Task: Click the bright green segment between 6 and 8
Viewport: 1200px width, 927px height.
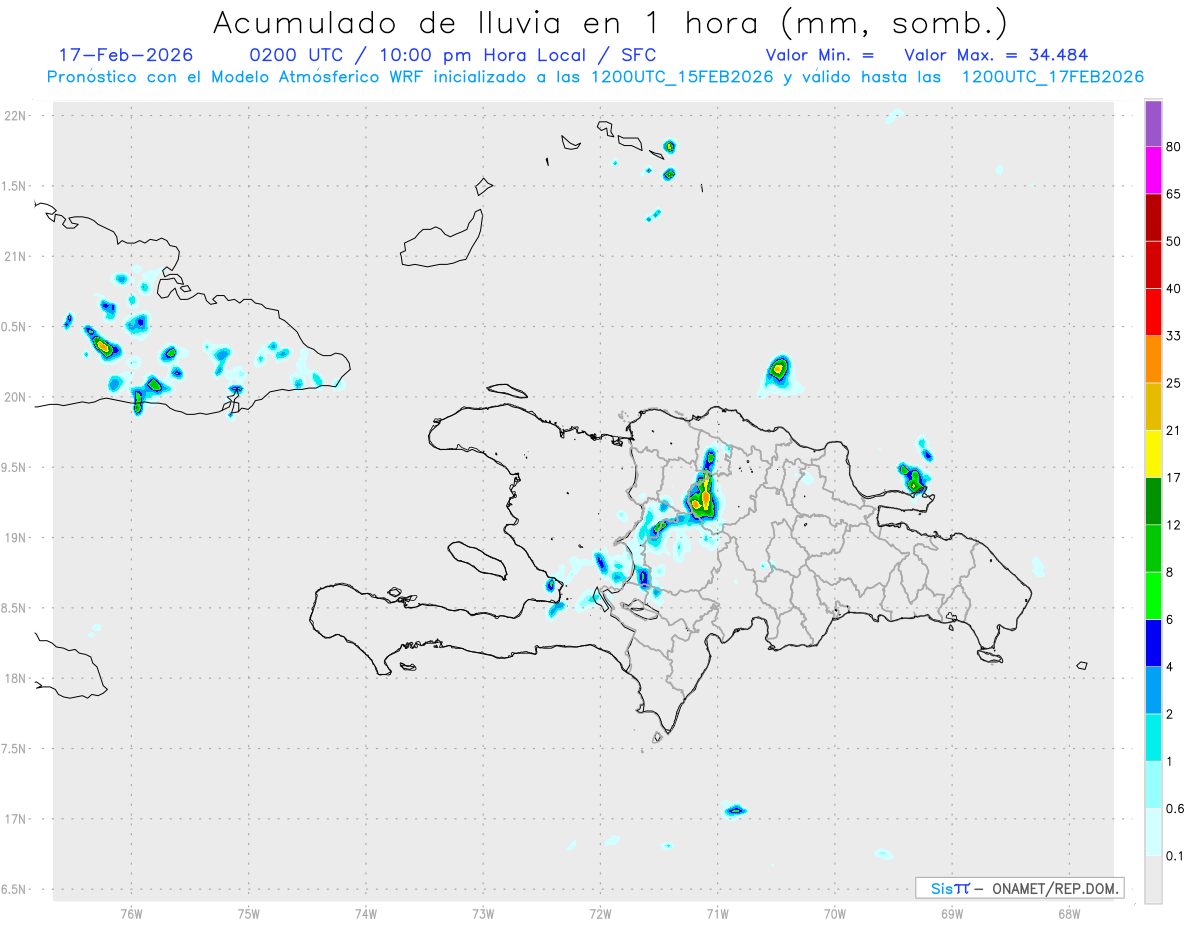Action: point(1153,595)
